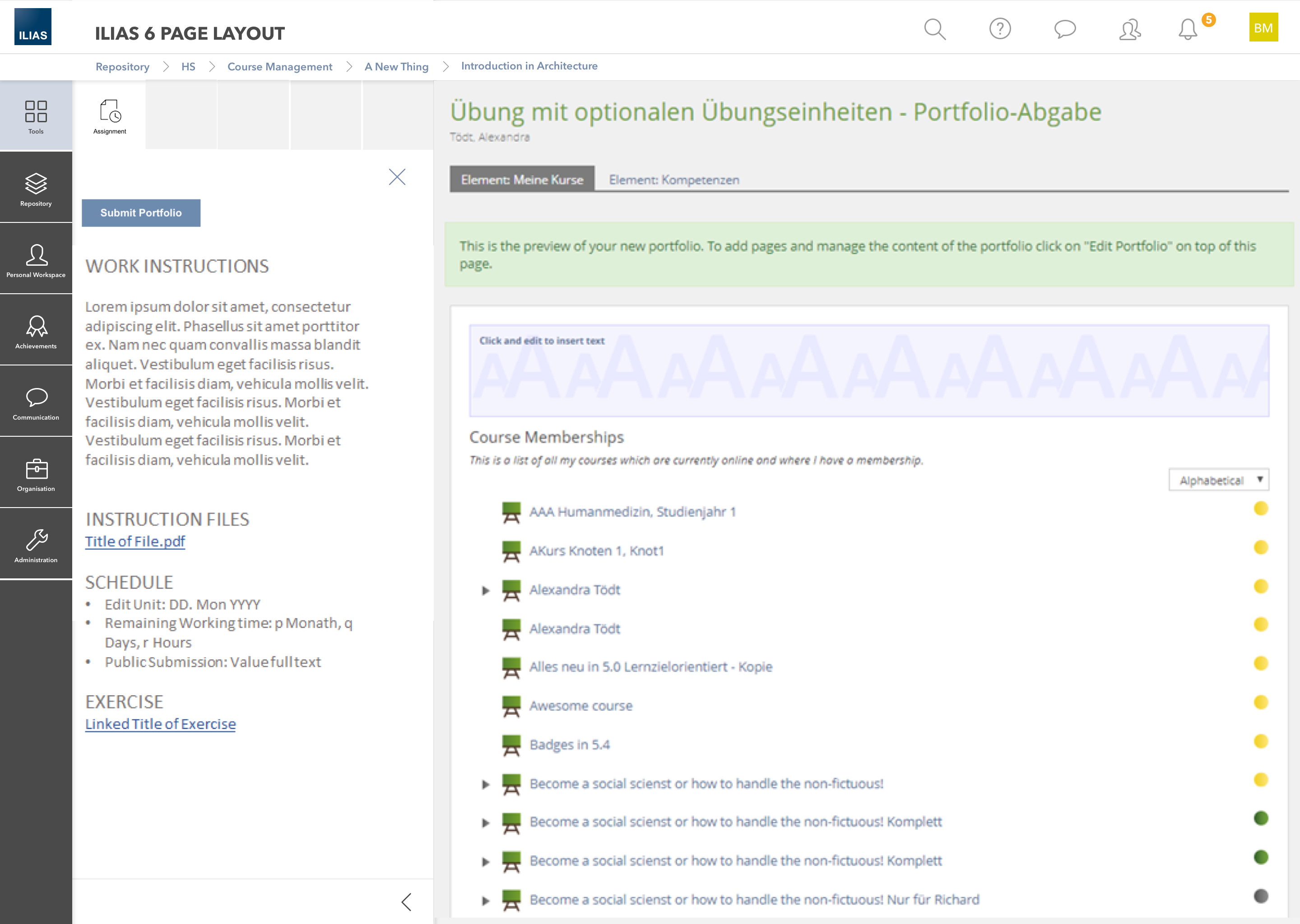The height and width of the screenshot is (924, 1300).
Task: Click the 'Click and edit to insert text' field
Action: pos(868,370)
